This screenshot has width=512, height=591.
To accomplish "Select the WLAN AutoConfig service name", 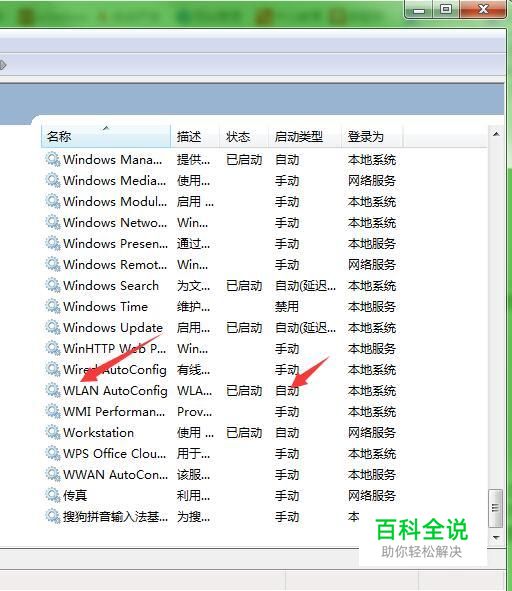I will pyautogui.click(x=115, y=391).
